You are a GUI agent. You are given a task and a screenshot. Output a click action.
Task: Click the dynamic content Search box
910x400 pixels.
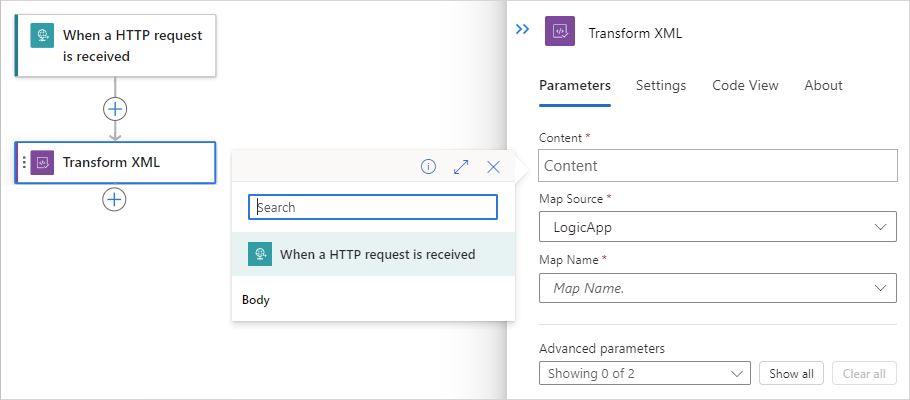point(373,207)
